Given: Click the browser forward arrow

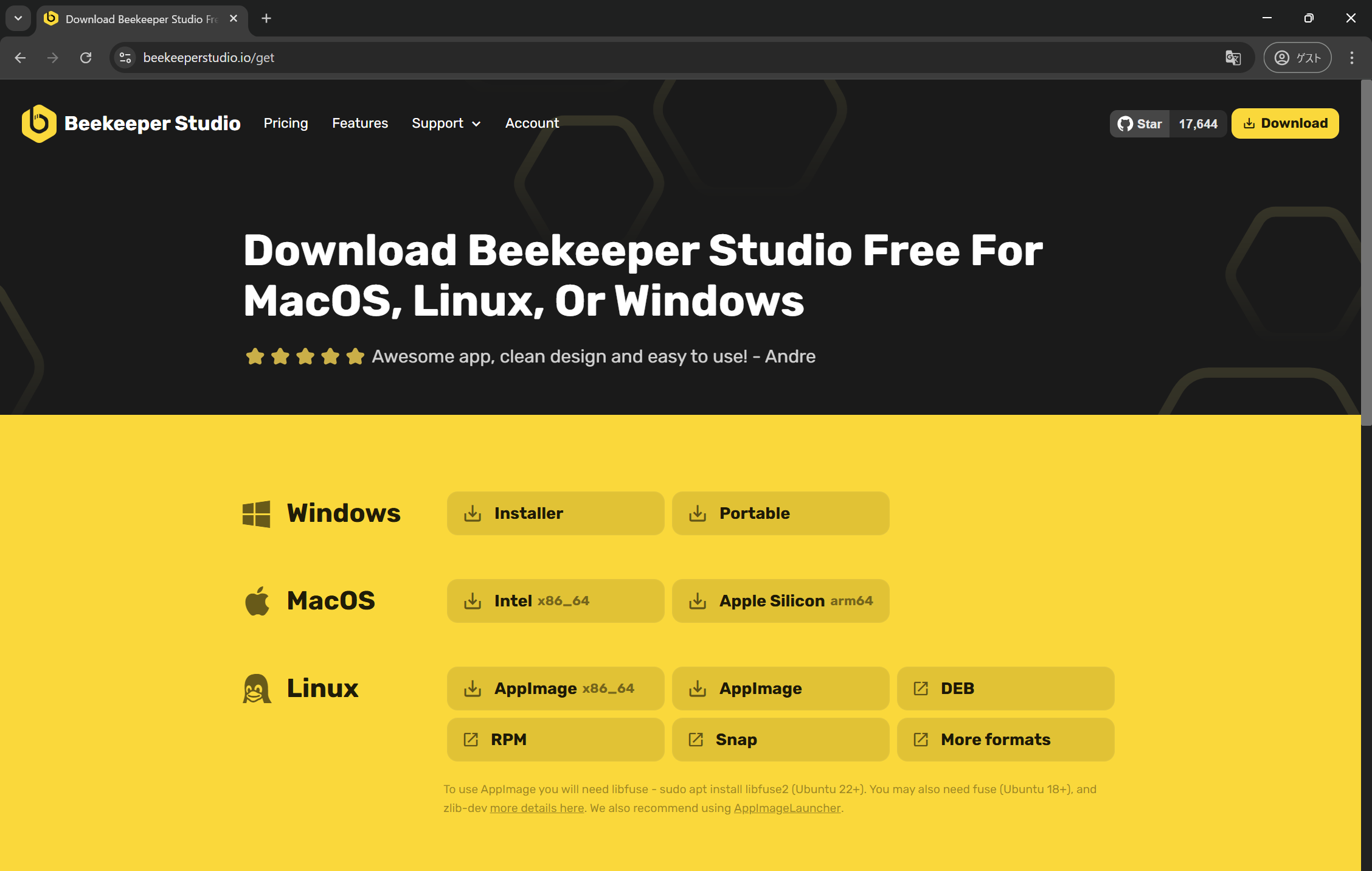Looking at the screenshot, I should click(53, 58).
